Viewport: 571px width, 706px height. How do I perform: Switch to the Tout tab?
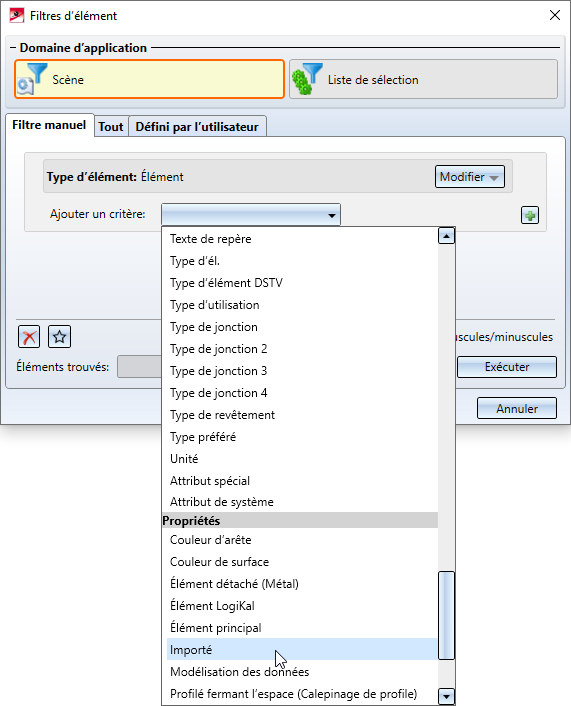[x=111, y=127]
